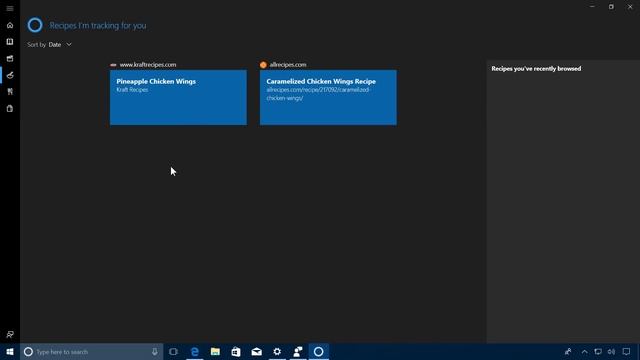Click the Cortana circle logo
Screen dimensions: 640x360
[35, 25]
